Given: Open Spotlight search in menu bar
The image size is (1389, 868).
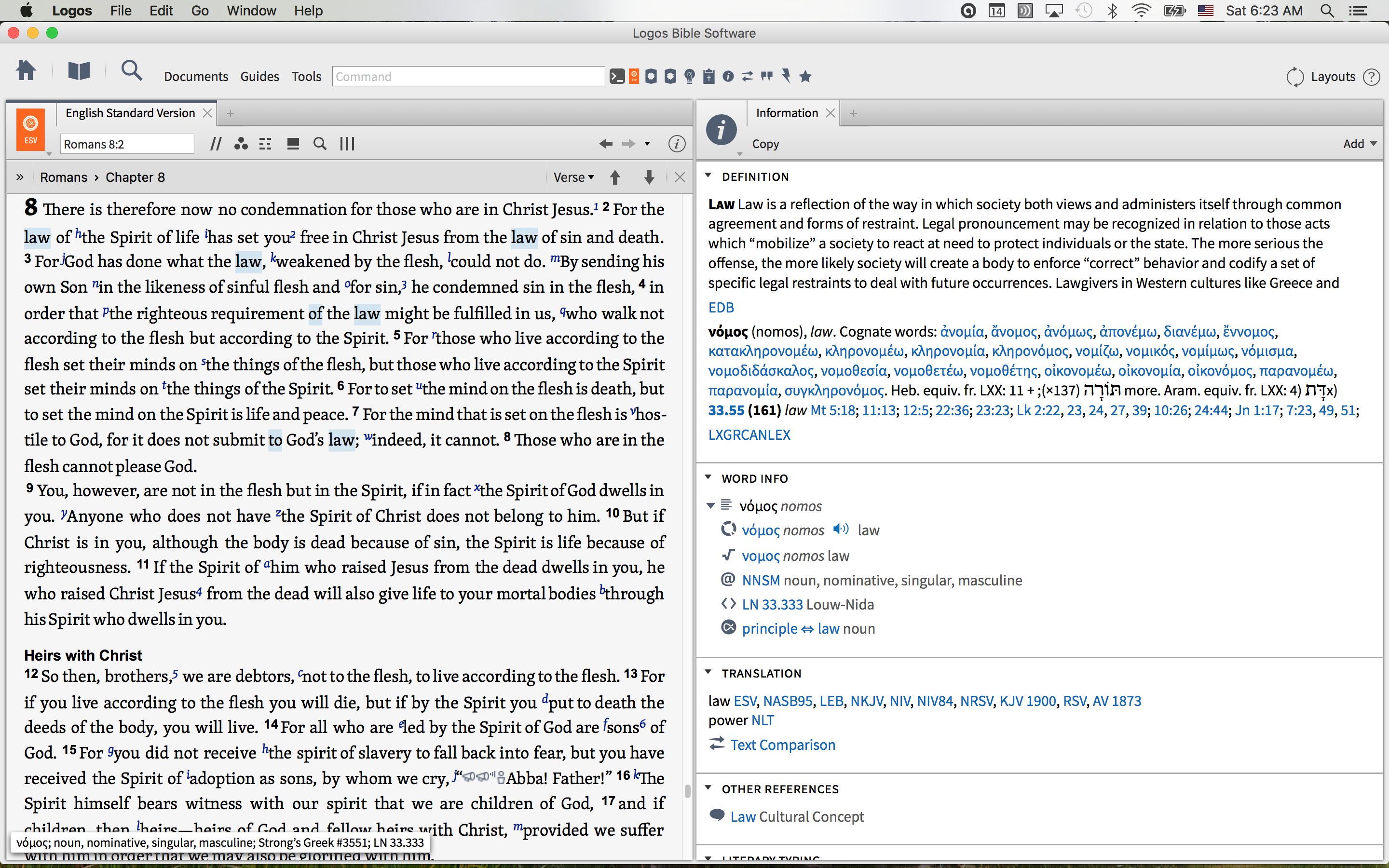Looking at the screenshot, I should (x=1328, y=10).
